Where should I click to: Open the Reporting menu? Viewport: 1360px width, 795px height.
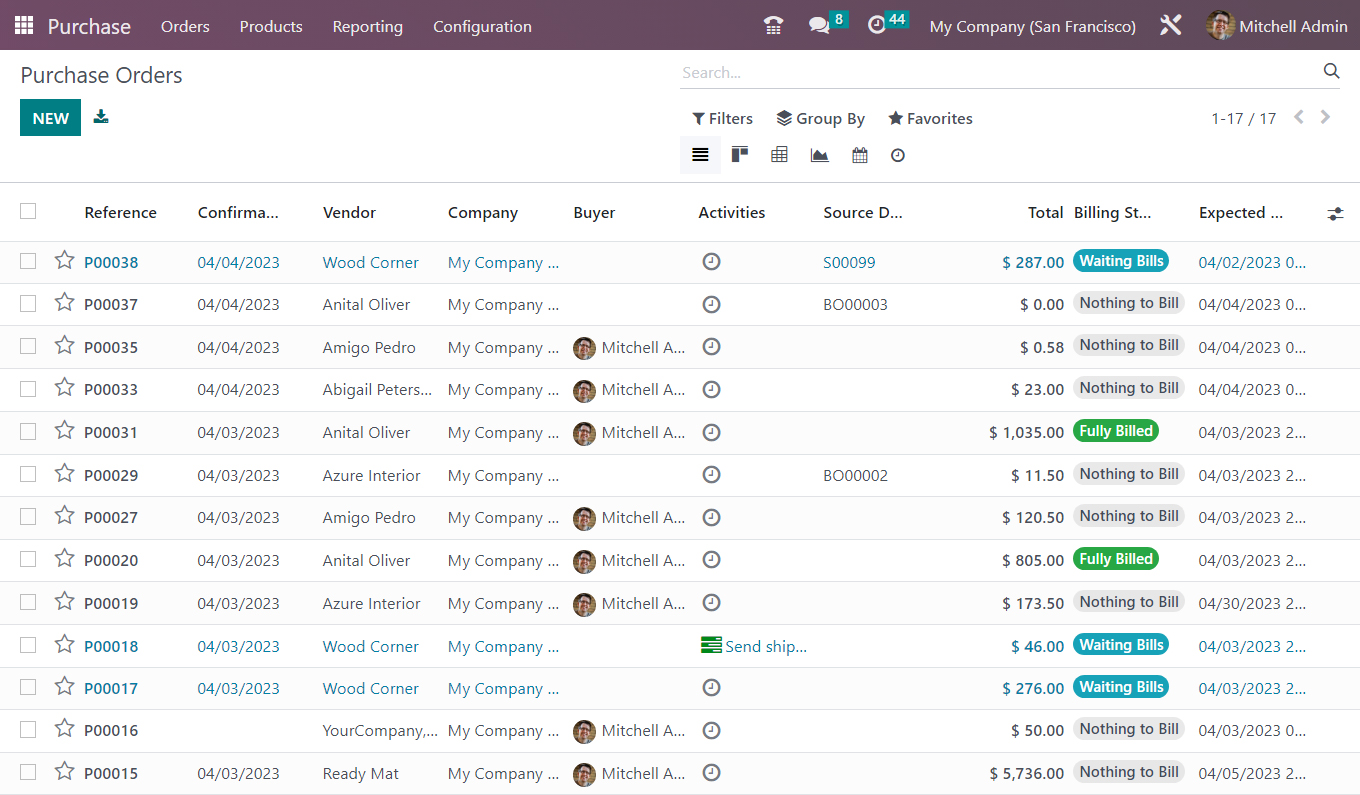point(367,26)
